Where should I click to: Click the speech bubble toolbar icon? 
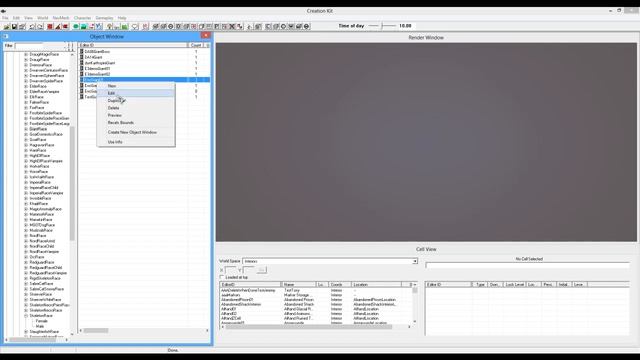tap(135, 27)
